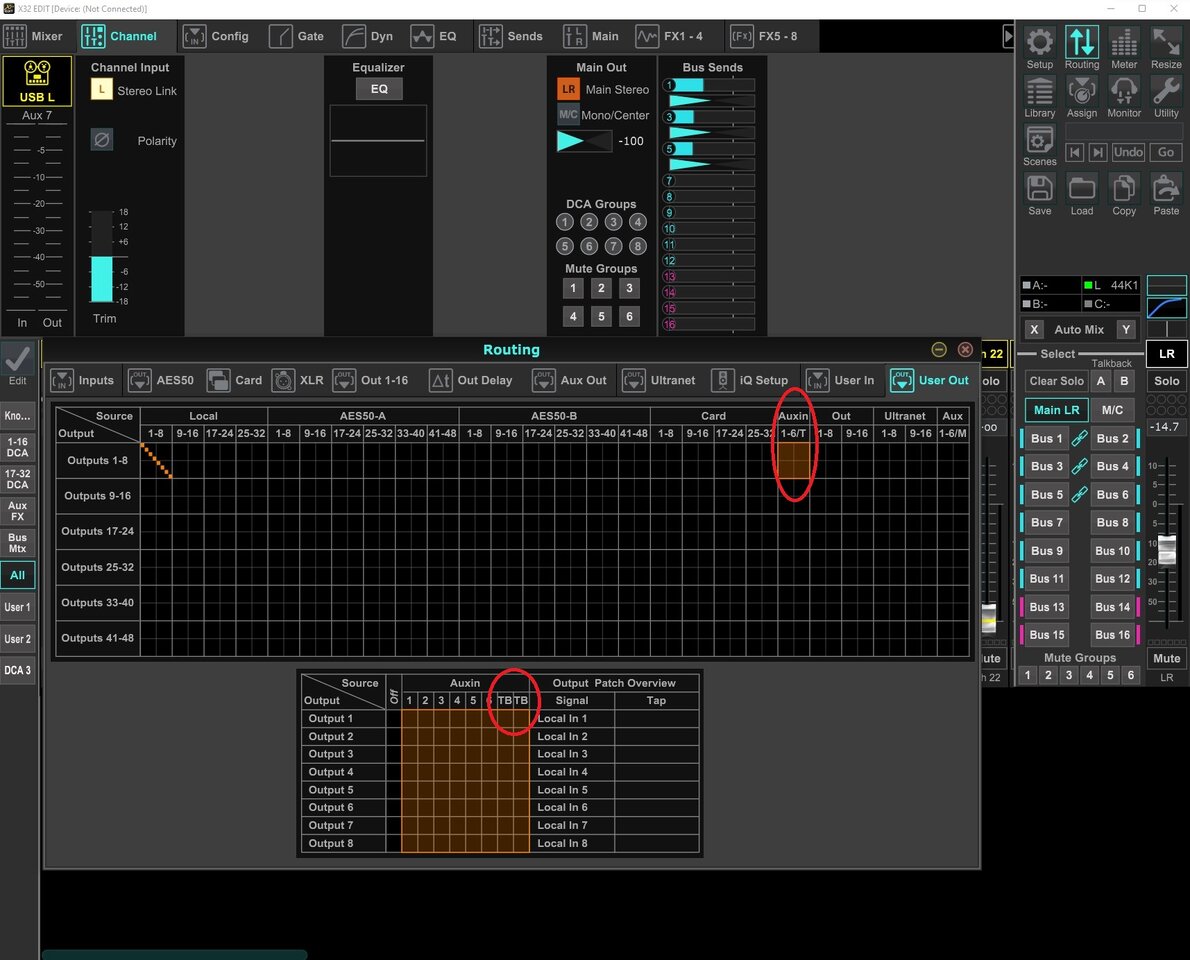Open the Ultranet routing tab

[659, 380]
